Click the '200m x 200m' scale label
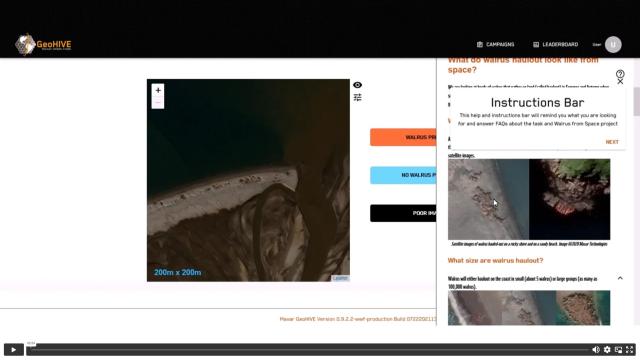This screenshot has width=640, height=360. point(178,272)
